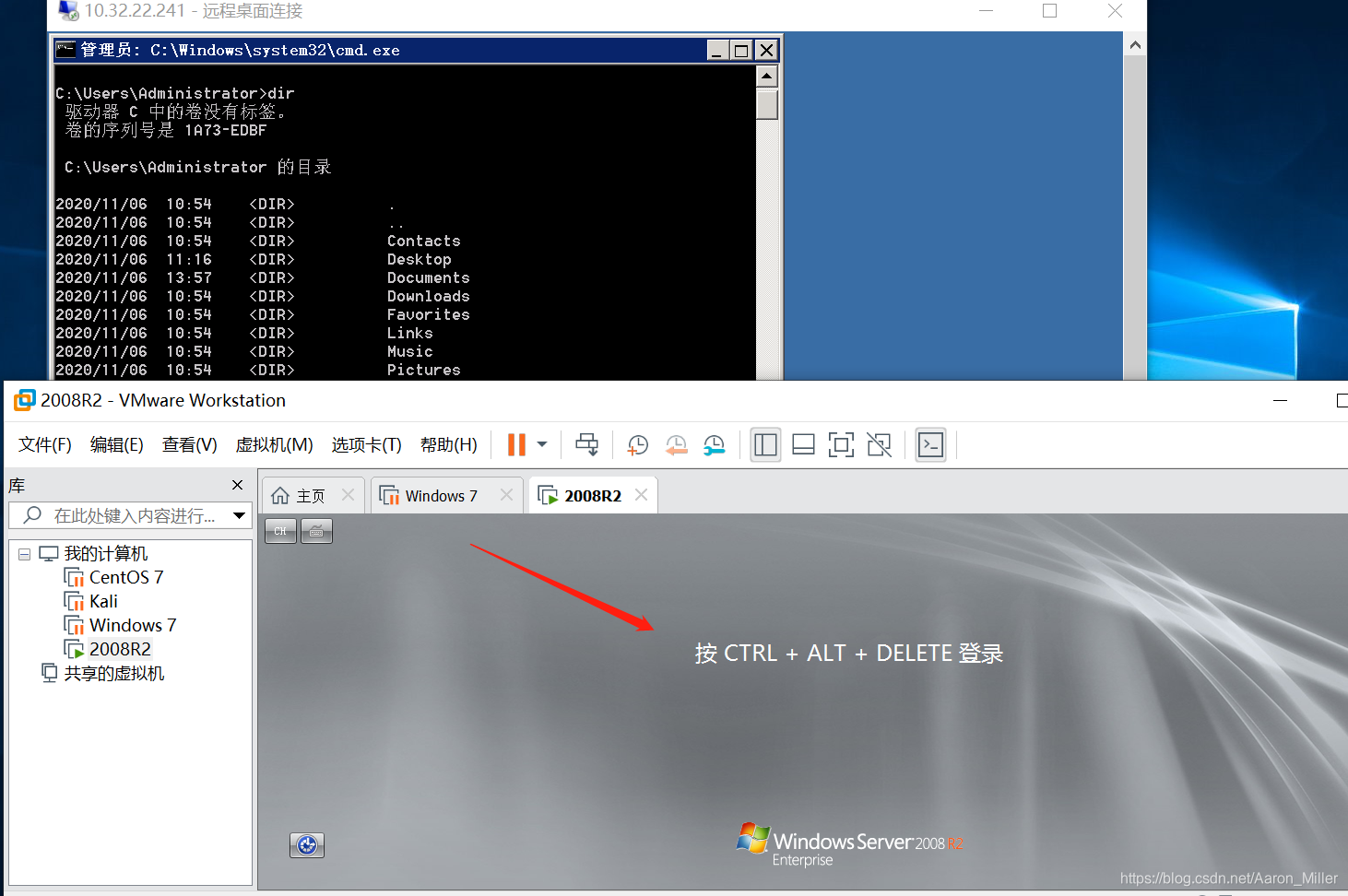Switch to full screen mode

click(x=841, y=445)
